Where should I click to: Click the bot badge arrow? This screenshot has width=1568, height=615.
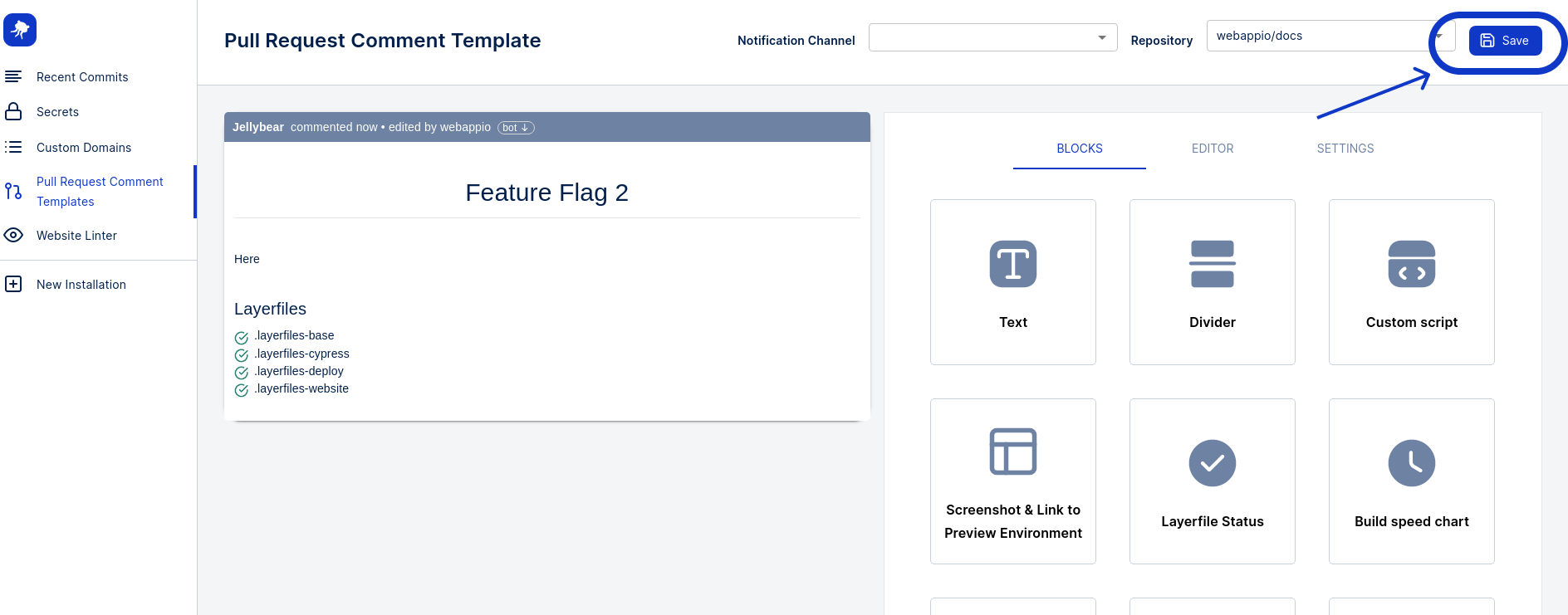[x=525, y=128]
